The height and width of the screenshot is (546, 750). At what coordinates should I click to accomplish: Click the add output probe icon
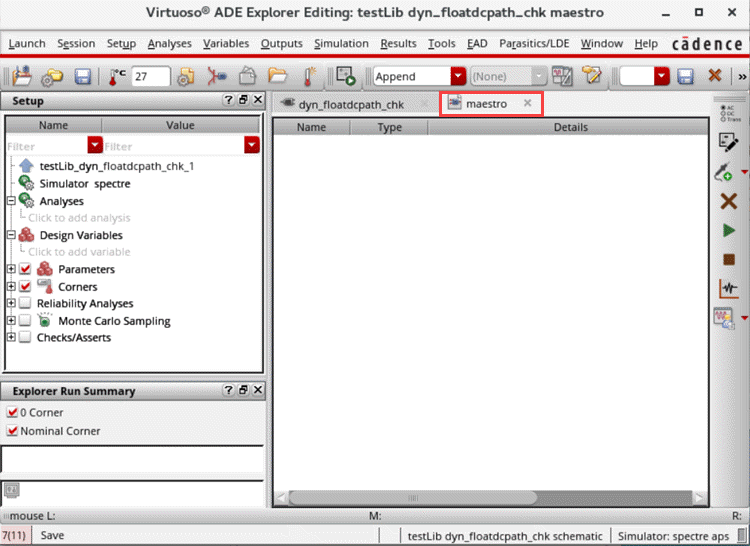[x=724, y=172]
